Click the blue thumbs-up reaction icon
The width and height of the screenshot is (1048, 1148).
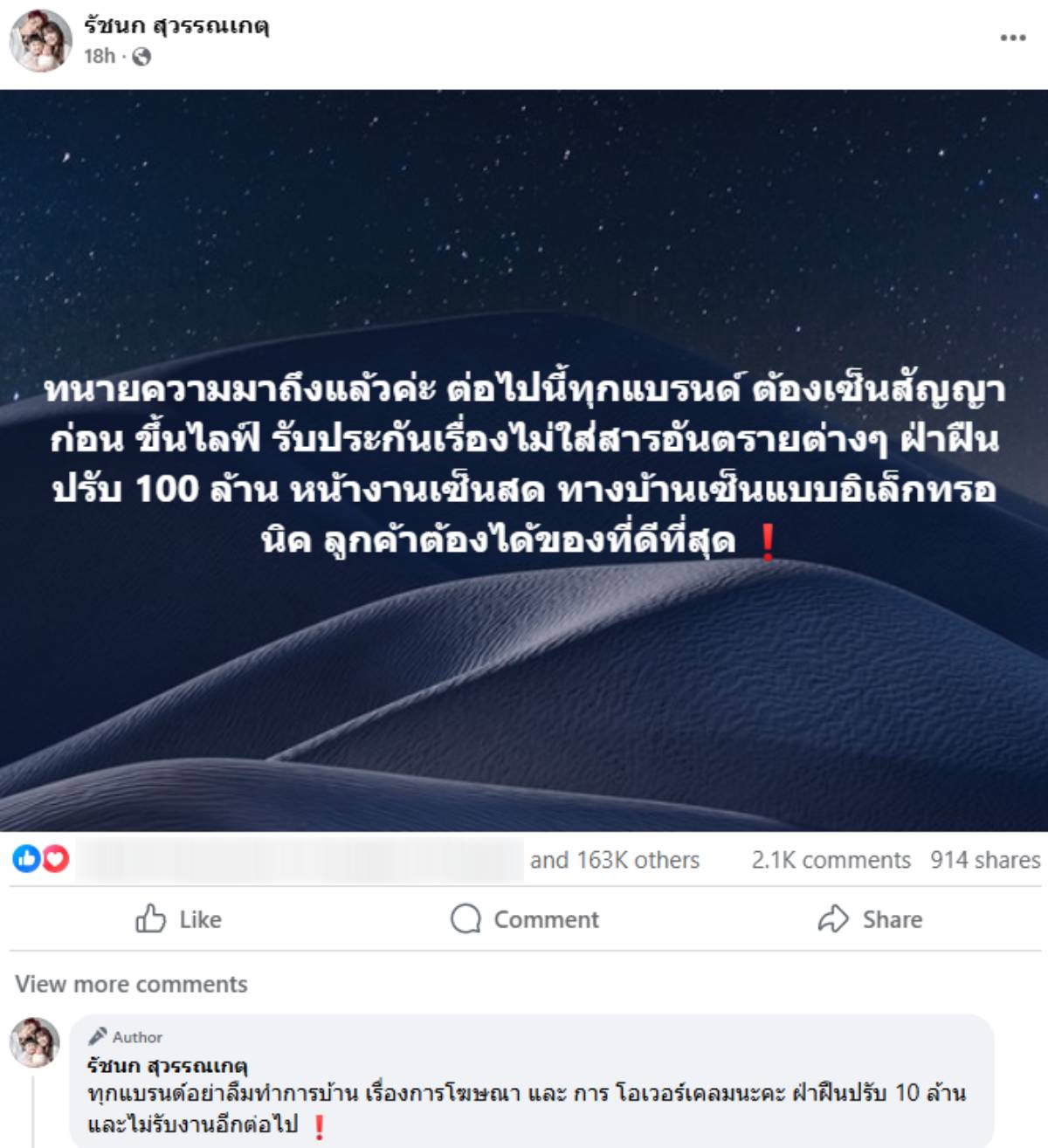[x=26, y=859]
